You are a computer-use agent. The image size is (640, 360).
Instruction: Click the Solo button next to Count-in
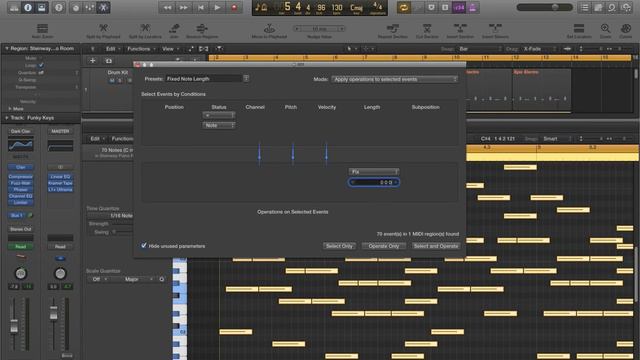pyautogui.click(x=445, y=8)
